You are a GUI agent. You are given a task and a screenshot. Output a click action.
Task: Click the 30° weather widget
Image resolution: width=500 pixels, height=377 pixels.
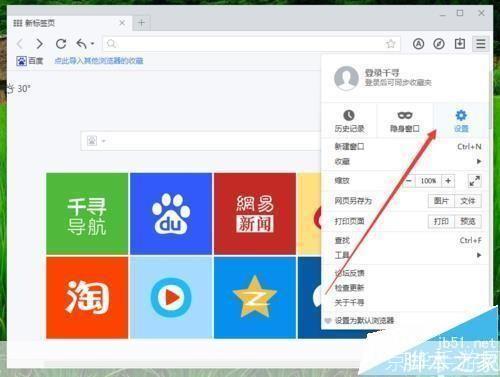click(19, 89)
